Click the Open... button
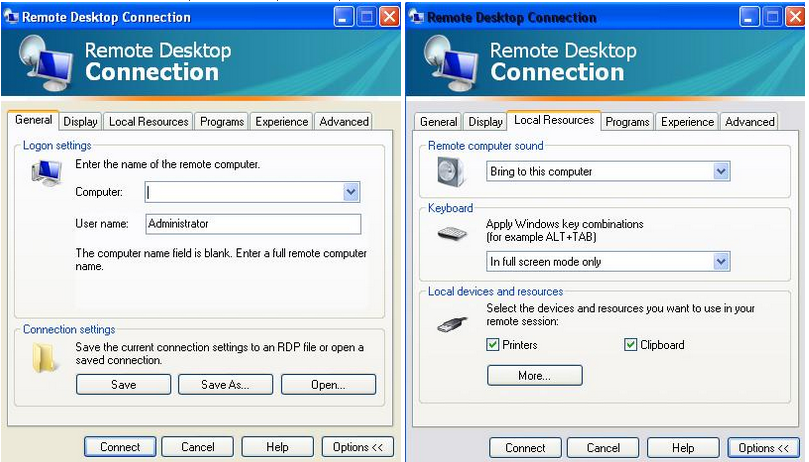809x462 pixels. tap(329, 385)
